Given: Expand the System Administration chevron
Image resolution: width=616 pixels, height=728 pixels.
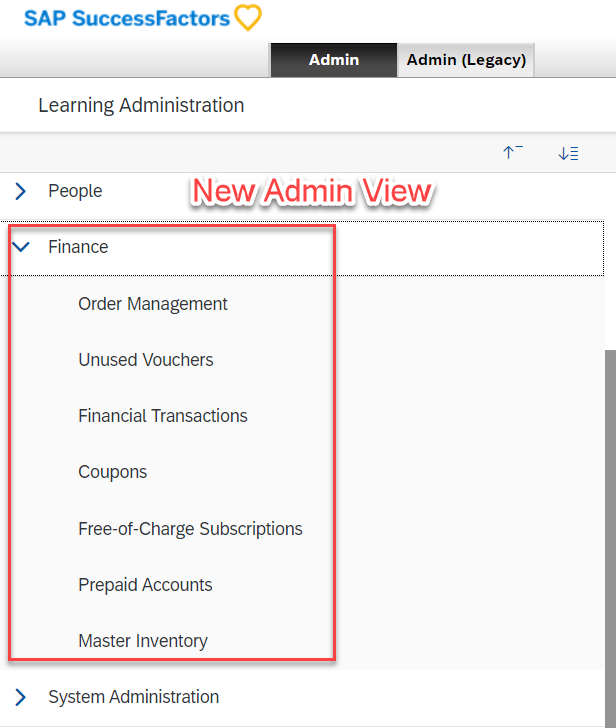Looking at the screenshot, I should tap(20, 697).
